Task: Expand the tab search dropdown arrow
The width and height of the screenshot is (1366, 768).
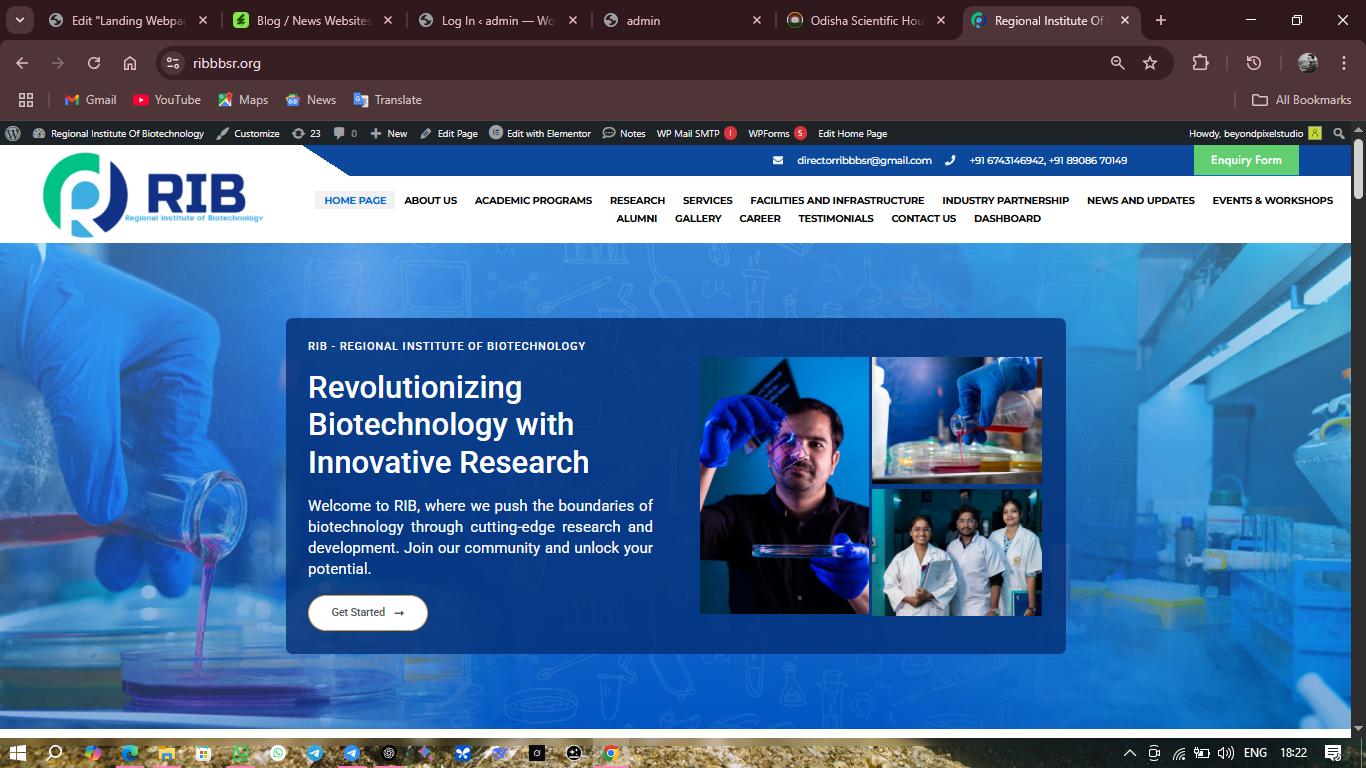Action: (19, 20)
